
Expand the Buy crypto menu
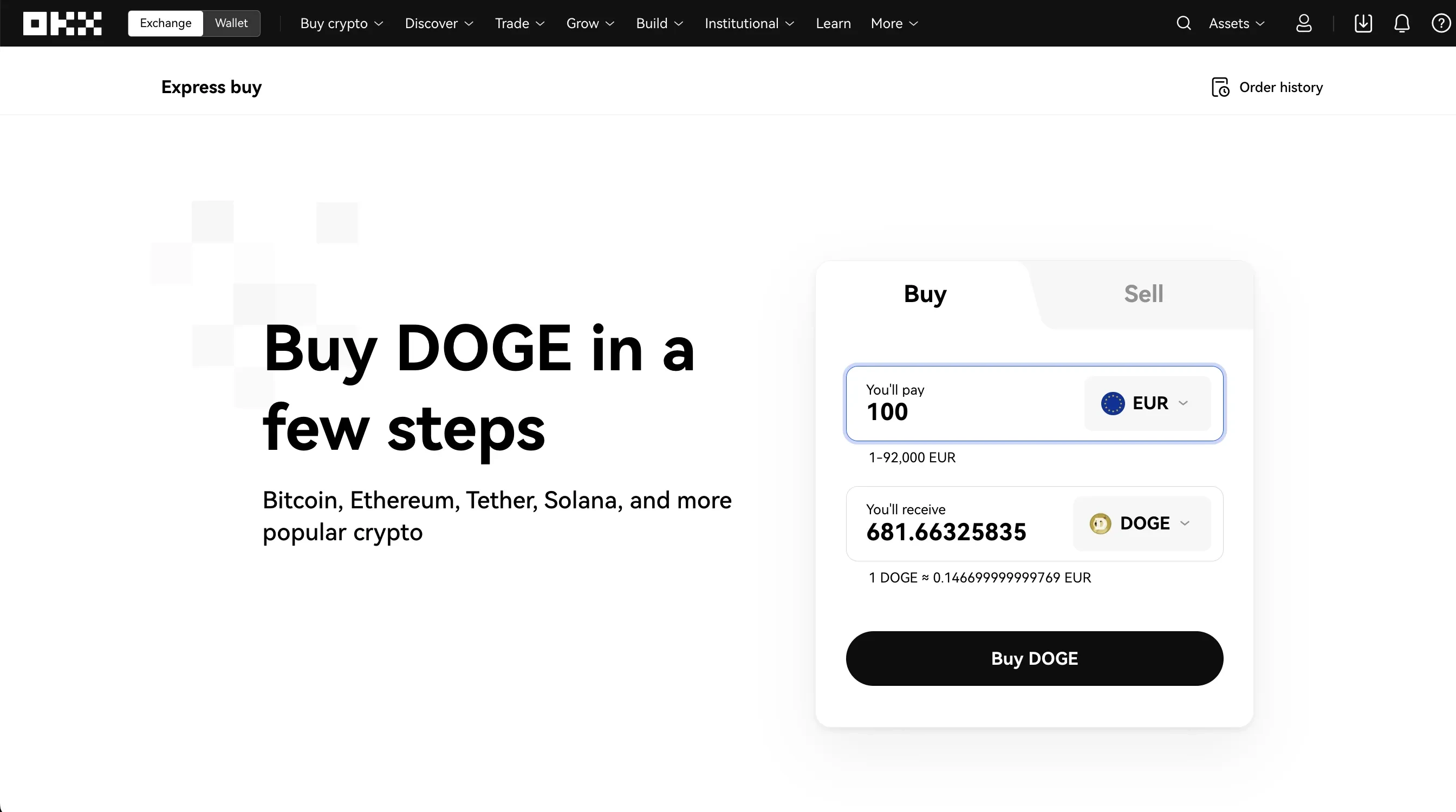click(341, 23)
